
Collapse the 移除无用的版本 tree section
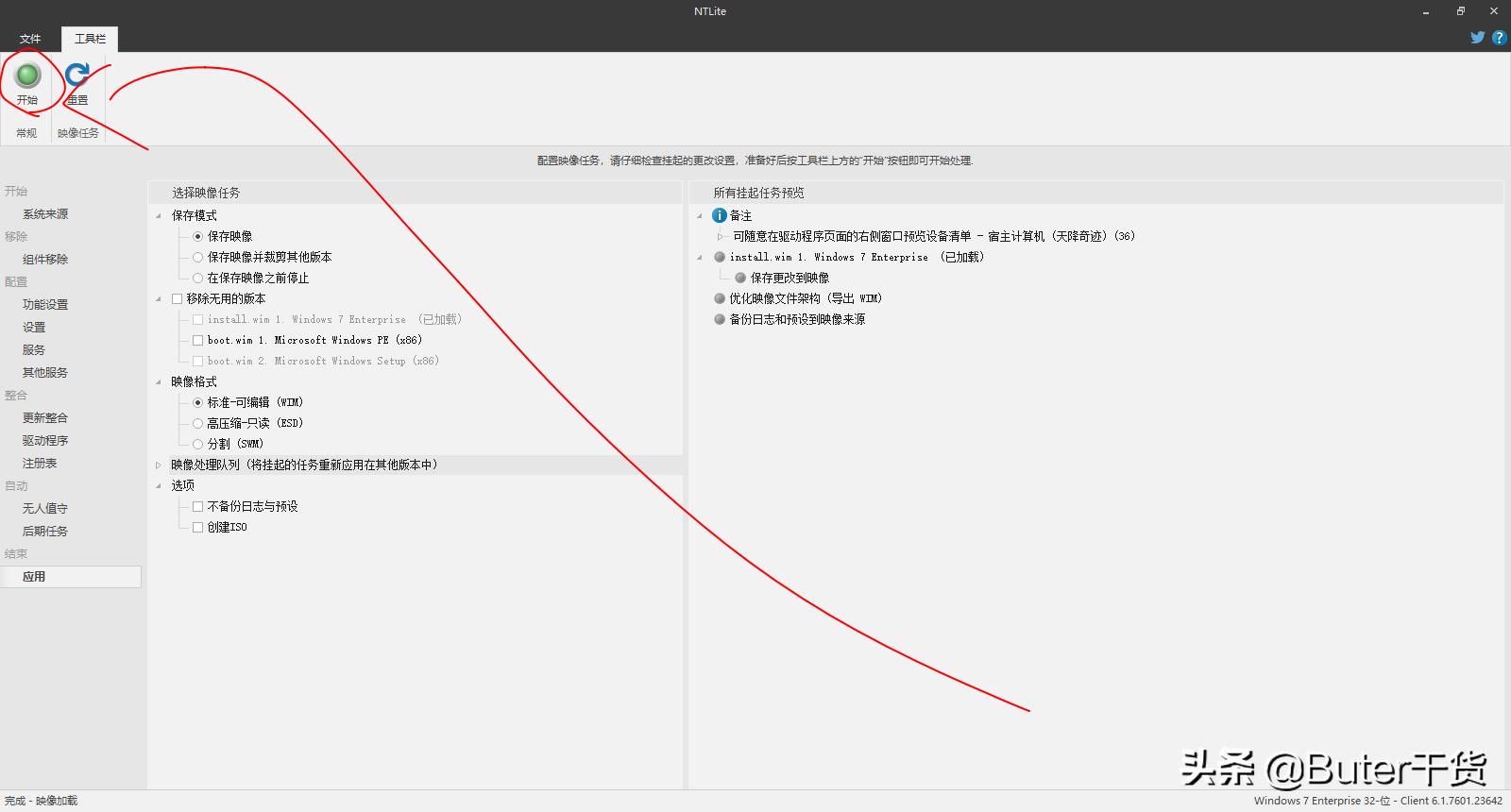159,298
